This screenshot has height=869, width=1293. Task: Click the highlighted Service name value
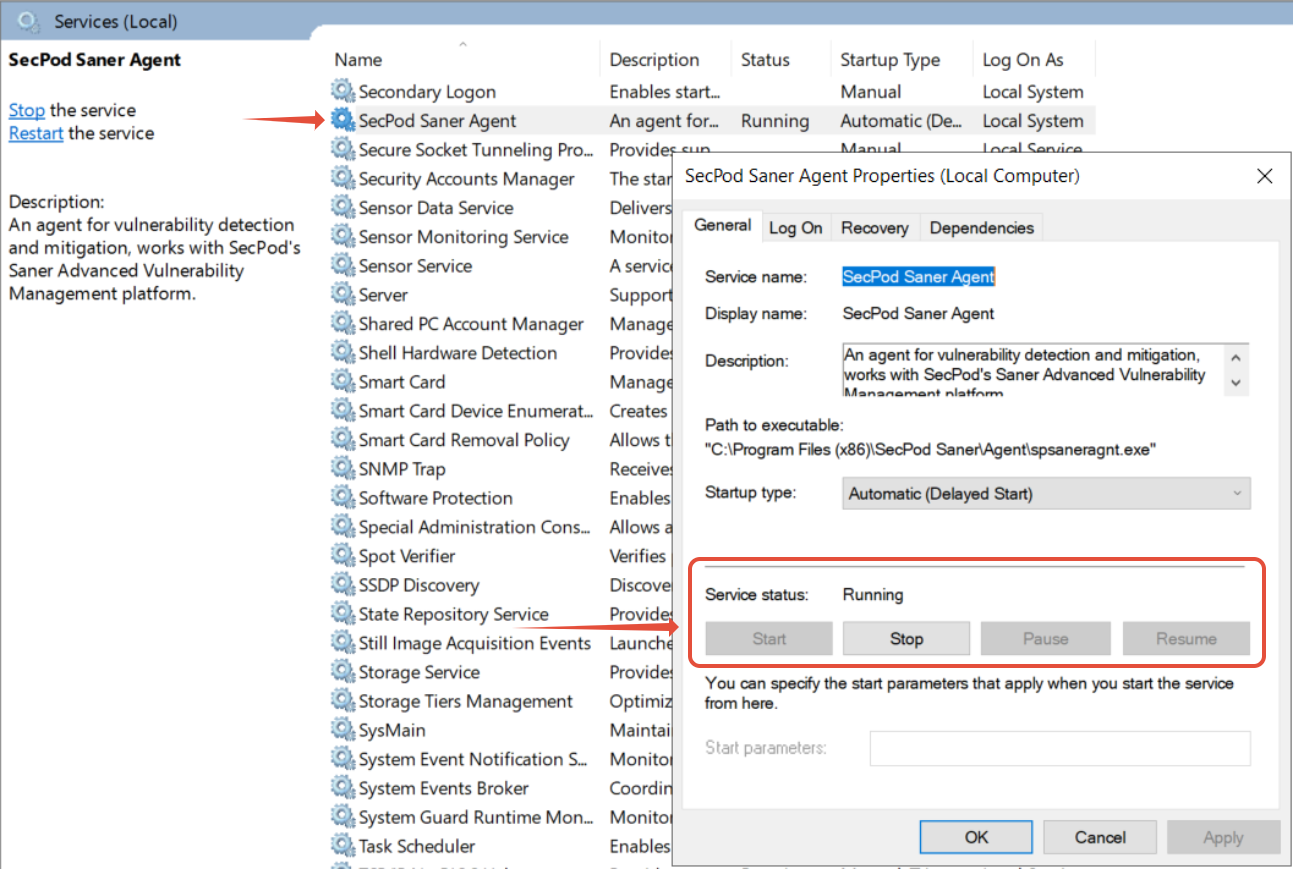point(919,277)
